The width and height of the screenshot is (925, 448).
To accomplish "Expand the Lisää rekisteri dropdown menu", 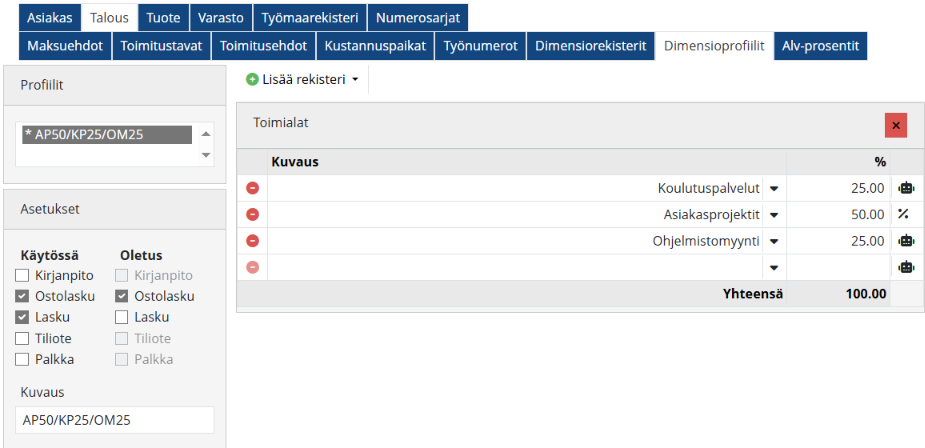I will (x=302, y=79).
